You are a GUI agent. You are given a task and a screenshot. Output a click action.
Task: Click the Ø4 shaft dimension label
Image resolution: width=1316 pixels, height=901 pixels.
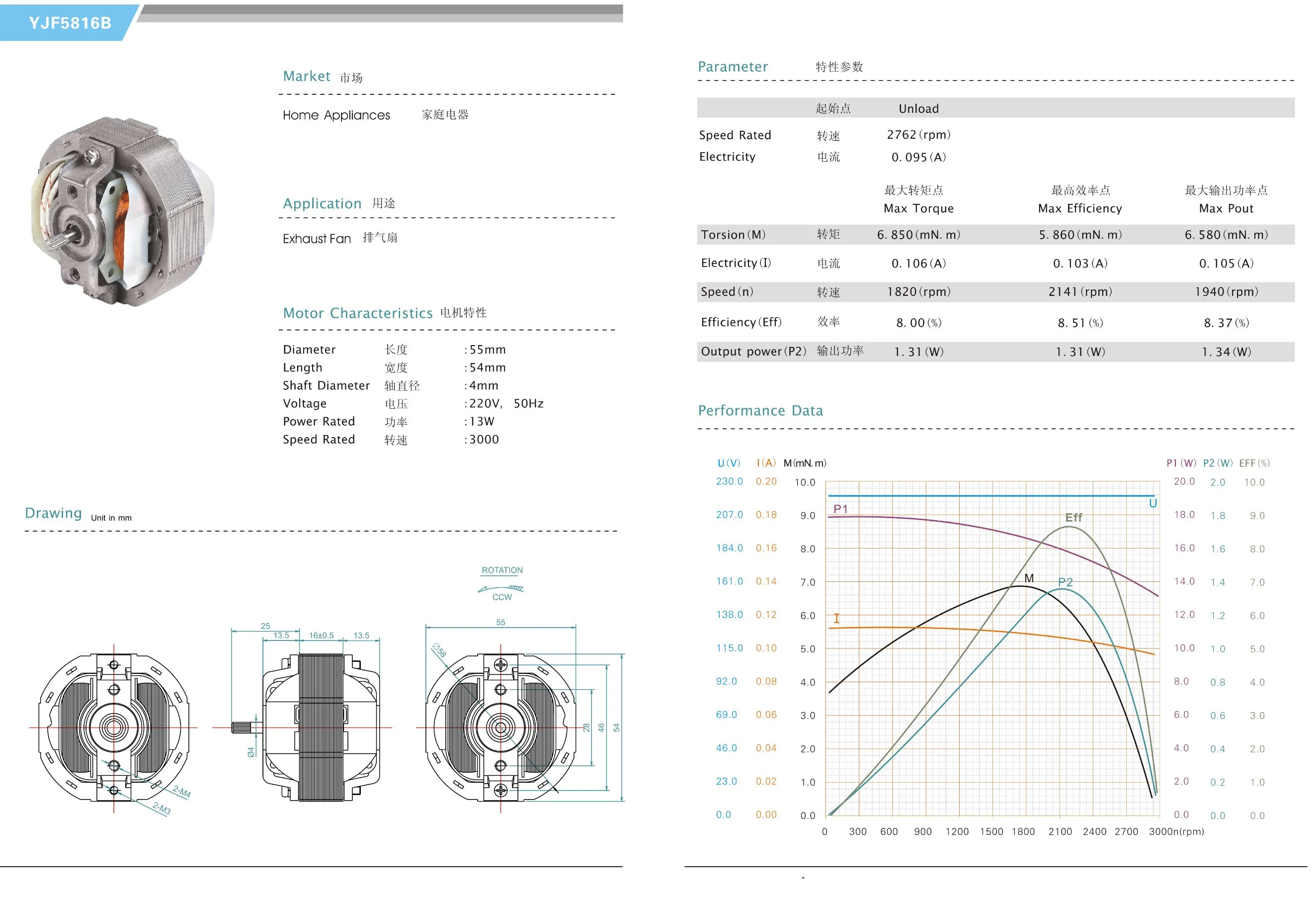point(251,752)
